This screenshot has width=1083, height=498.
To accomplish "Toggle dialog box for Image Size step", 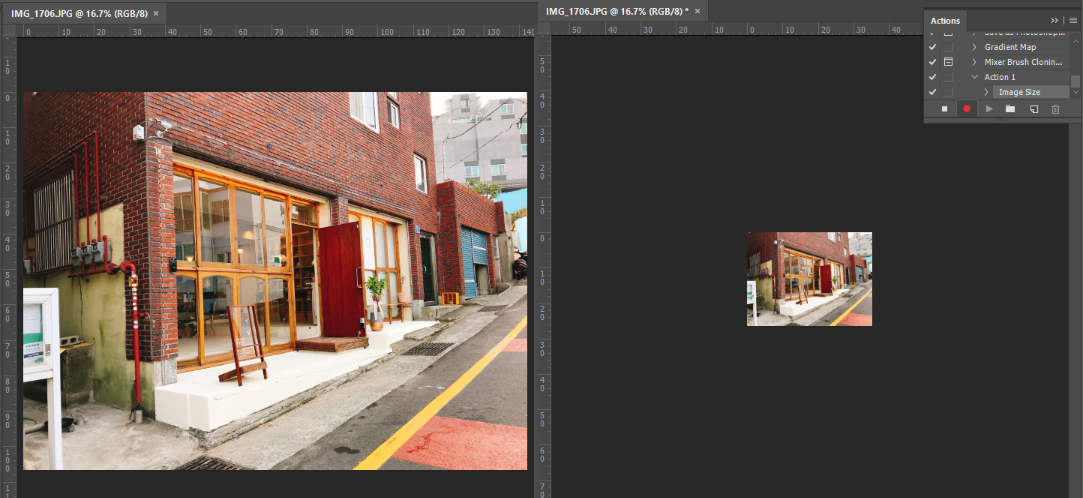I will [x=948, y=92].
